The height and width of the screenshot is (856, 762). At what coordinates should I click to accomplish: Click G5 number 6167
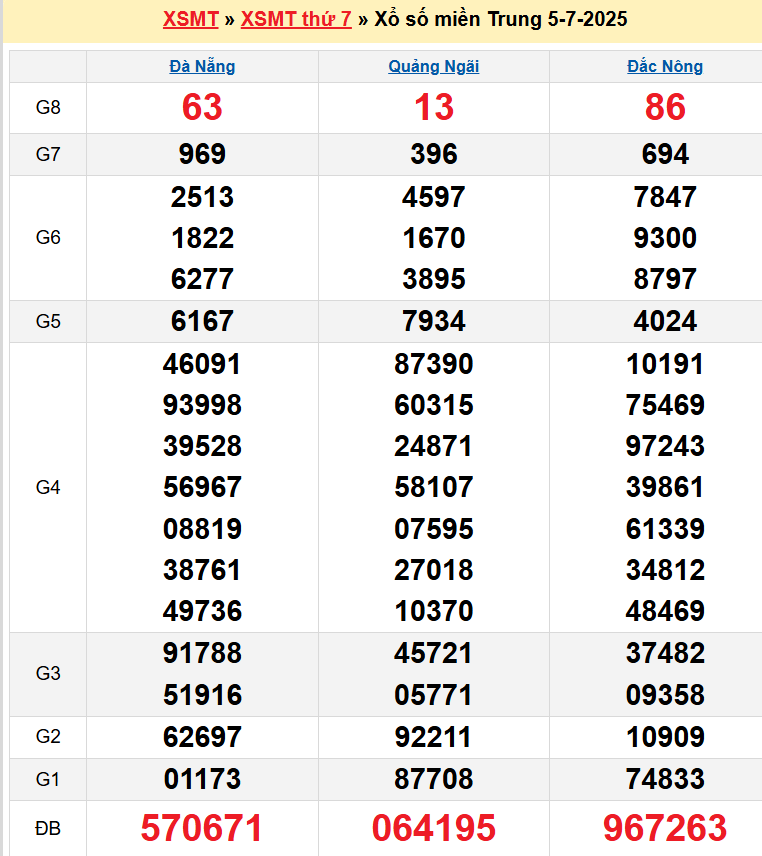pyautogui.click(x=202, y=322)
